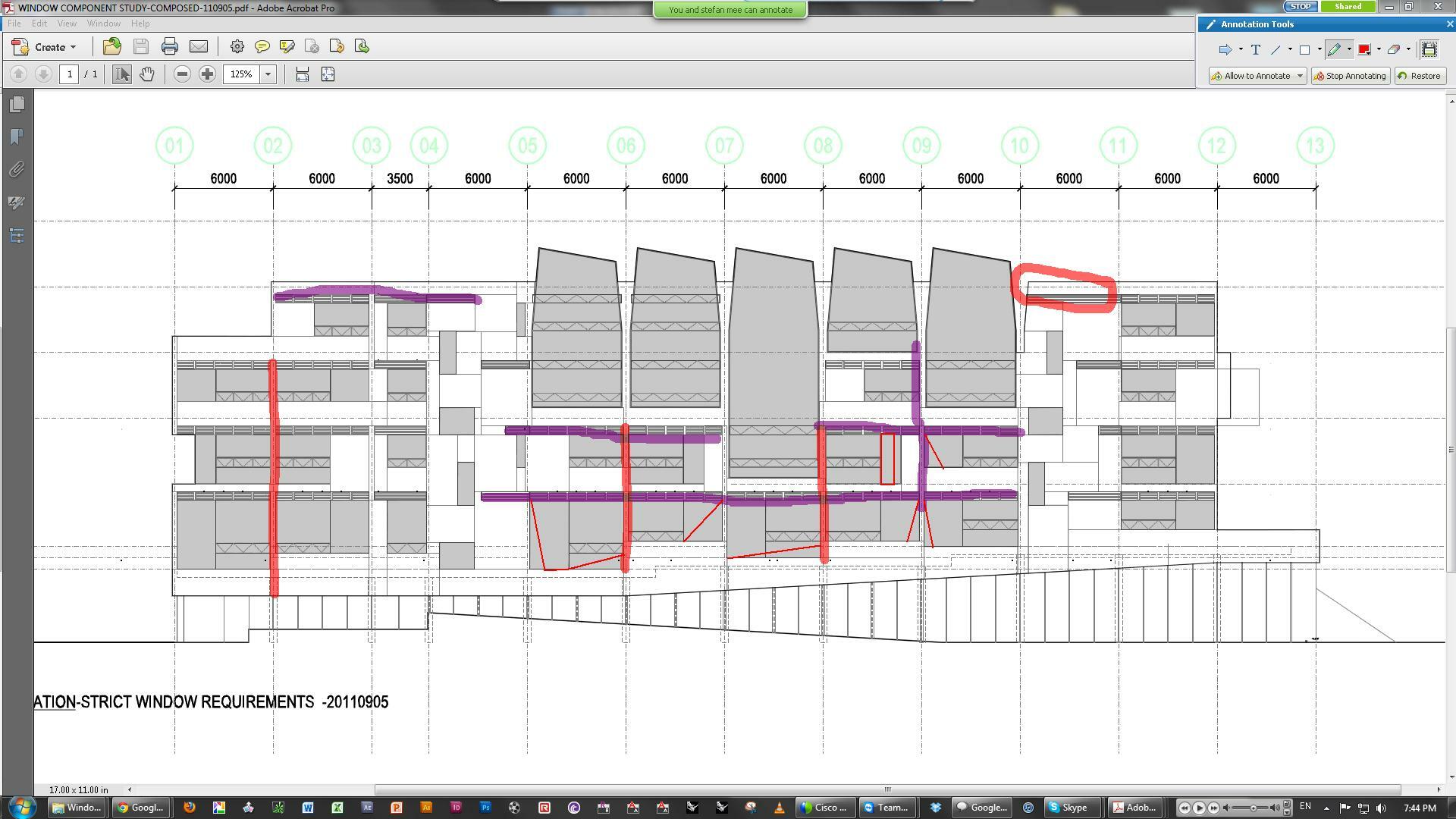Open the zoom level dropdown arrow
The height and width of the screenshot is (819, 1456).
pos(268,74)
